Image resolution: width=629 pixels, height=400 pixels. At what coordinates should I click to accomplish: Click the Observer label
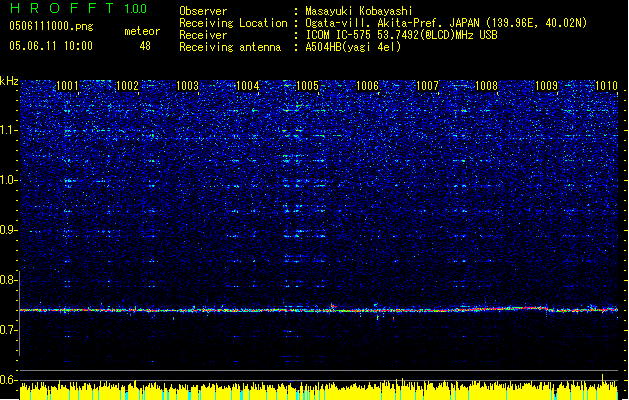(x=203, y=11)
